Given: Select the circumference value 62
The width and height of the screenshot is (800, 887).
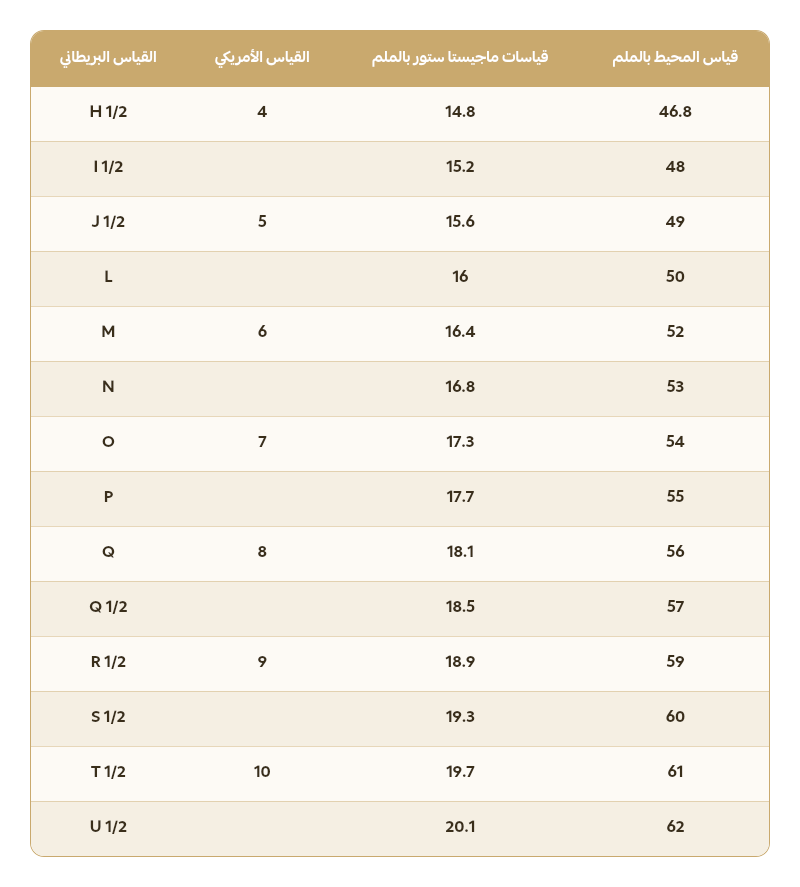Looking at the screenshot, I should point(675,827).
